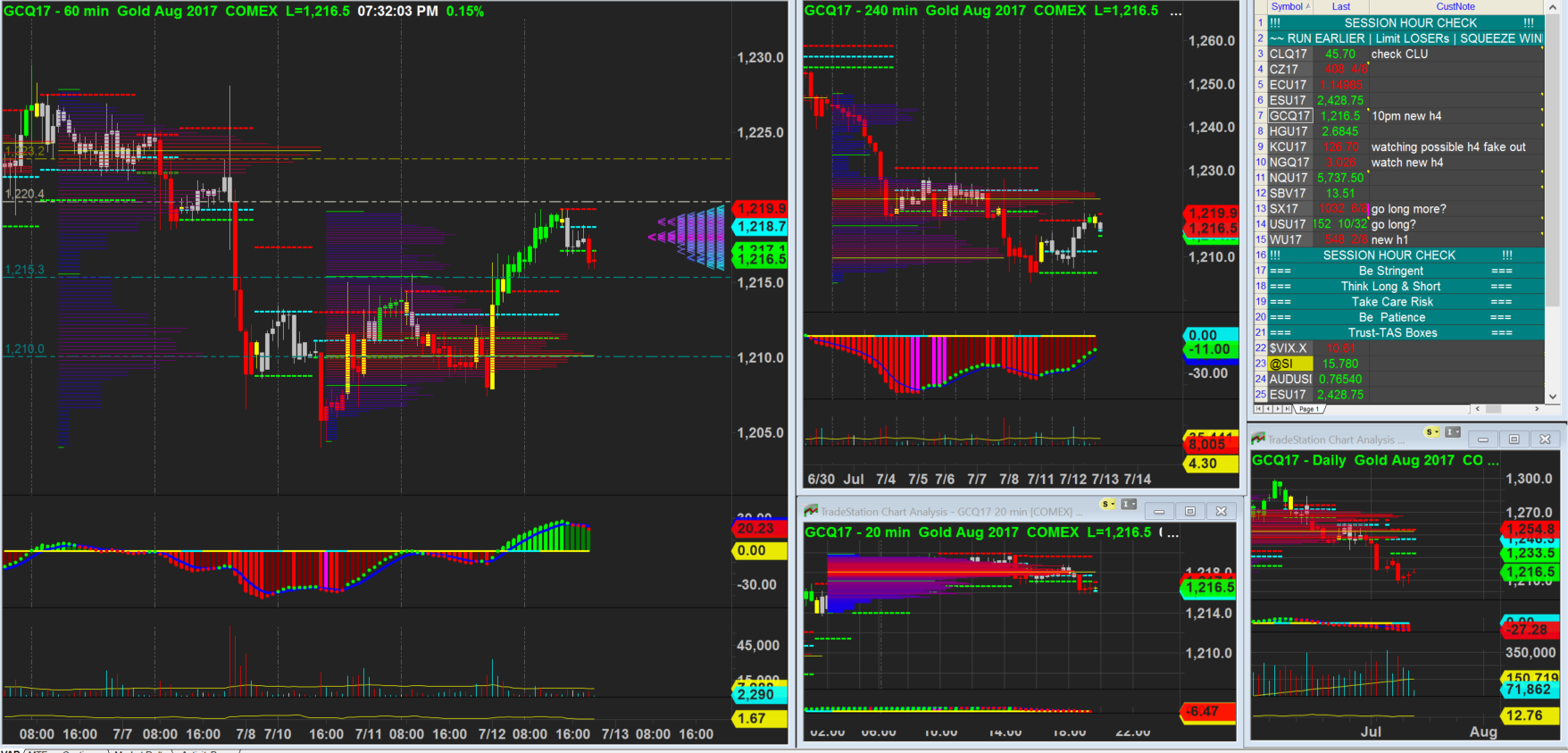Click the "watch new h4" note for NGQ17
The image size is (1568, 753).
click(1407, 163)
